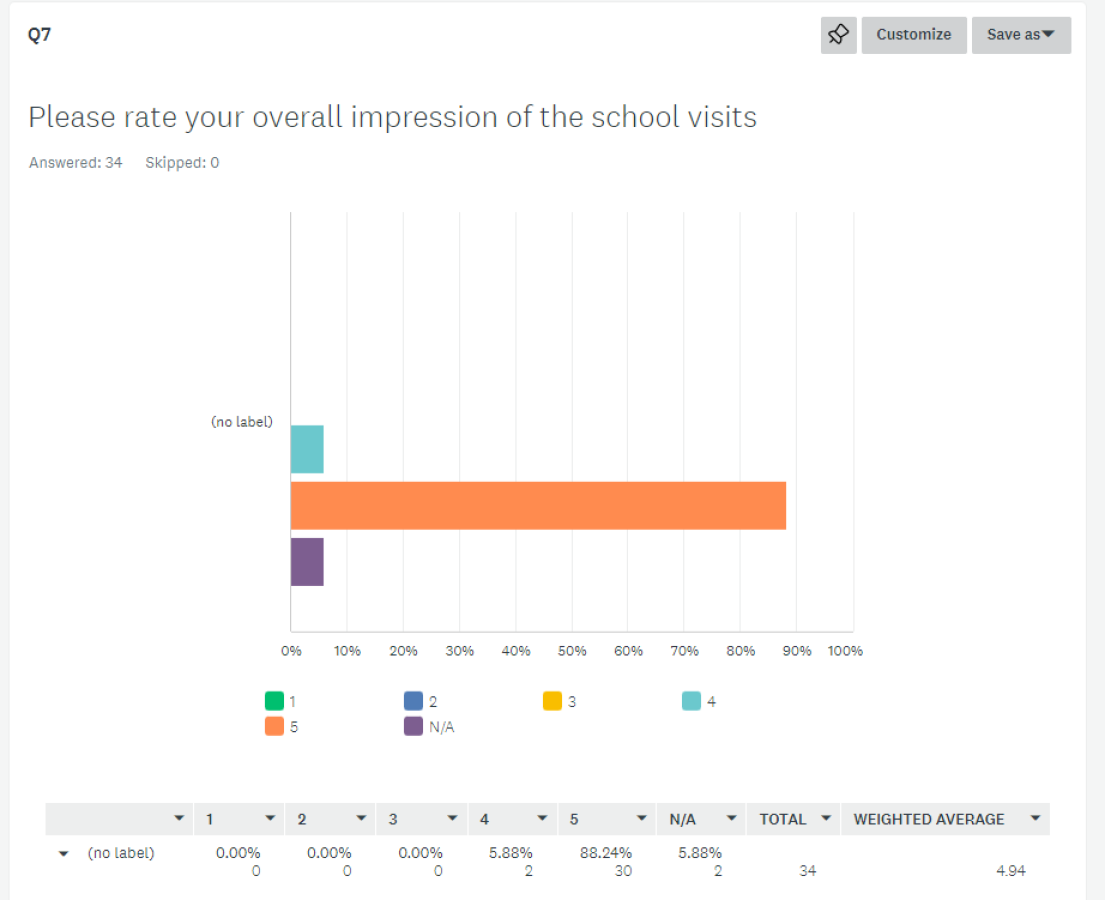Toggle green legend swatch for rating 1
Screen dimensions: 1105x900
point(274,701)
